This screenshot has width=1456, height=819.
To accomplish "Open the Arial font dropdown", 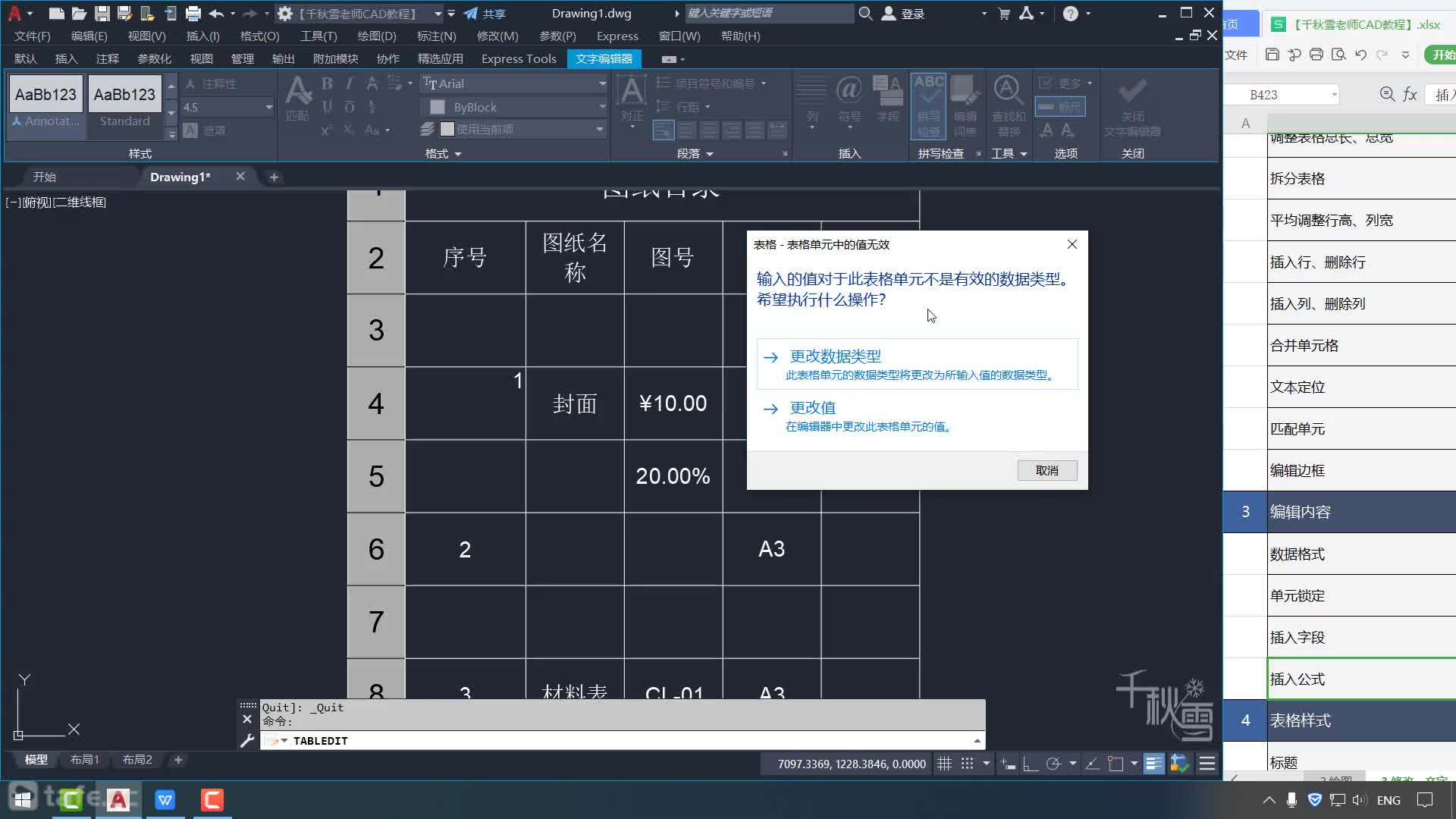I will (x=602, y=83).
